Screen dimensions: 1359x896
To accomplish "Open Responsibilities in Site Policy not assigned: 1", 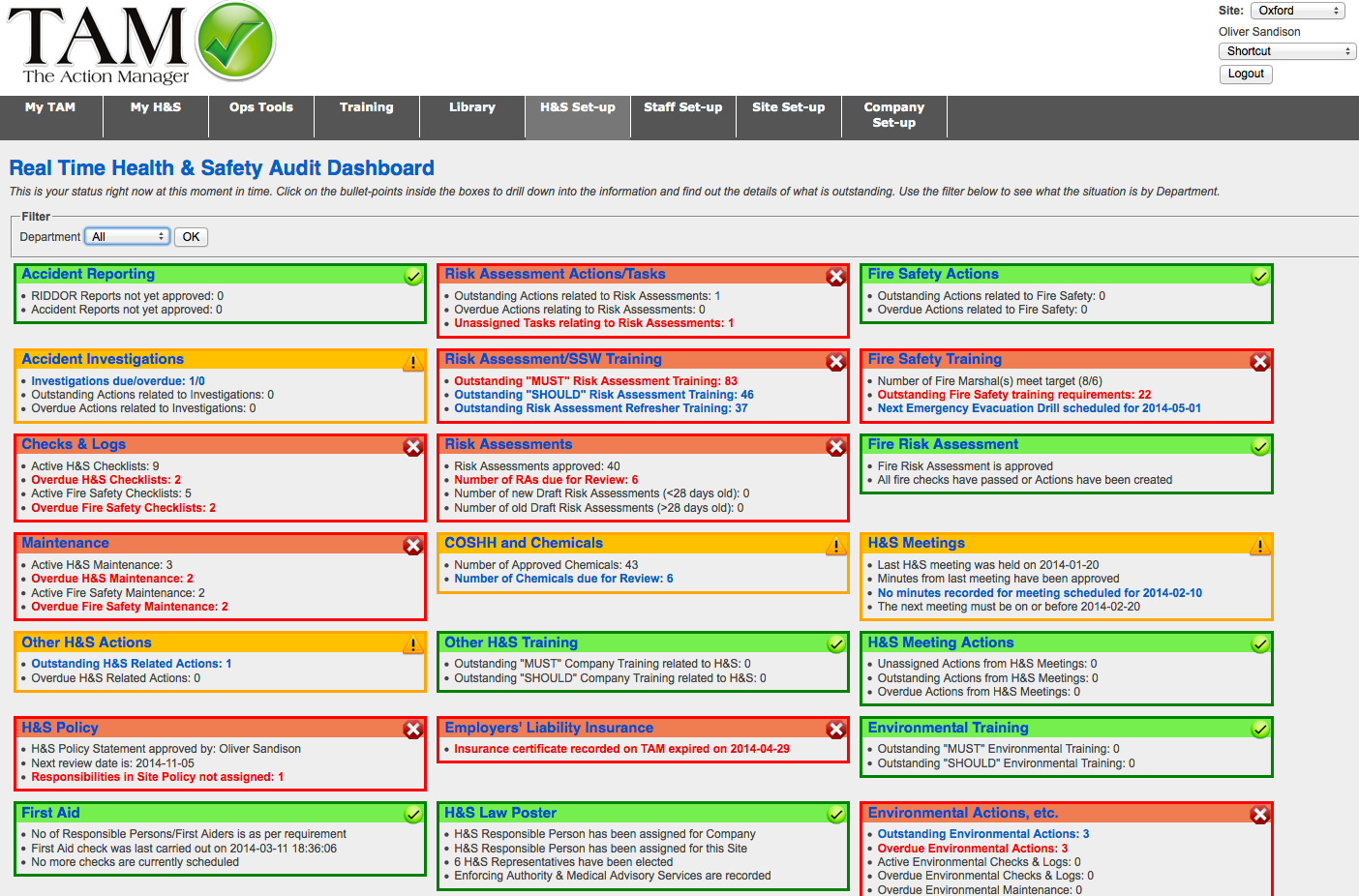I will [x=158, y=777].
